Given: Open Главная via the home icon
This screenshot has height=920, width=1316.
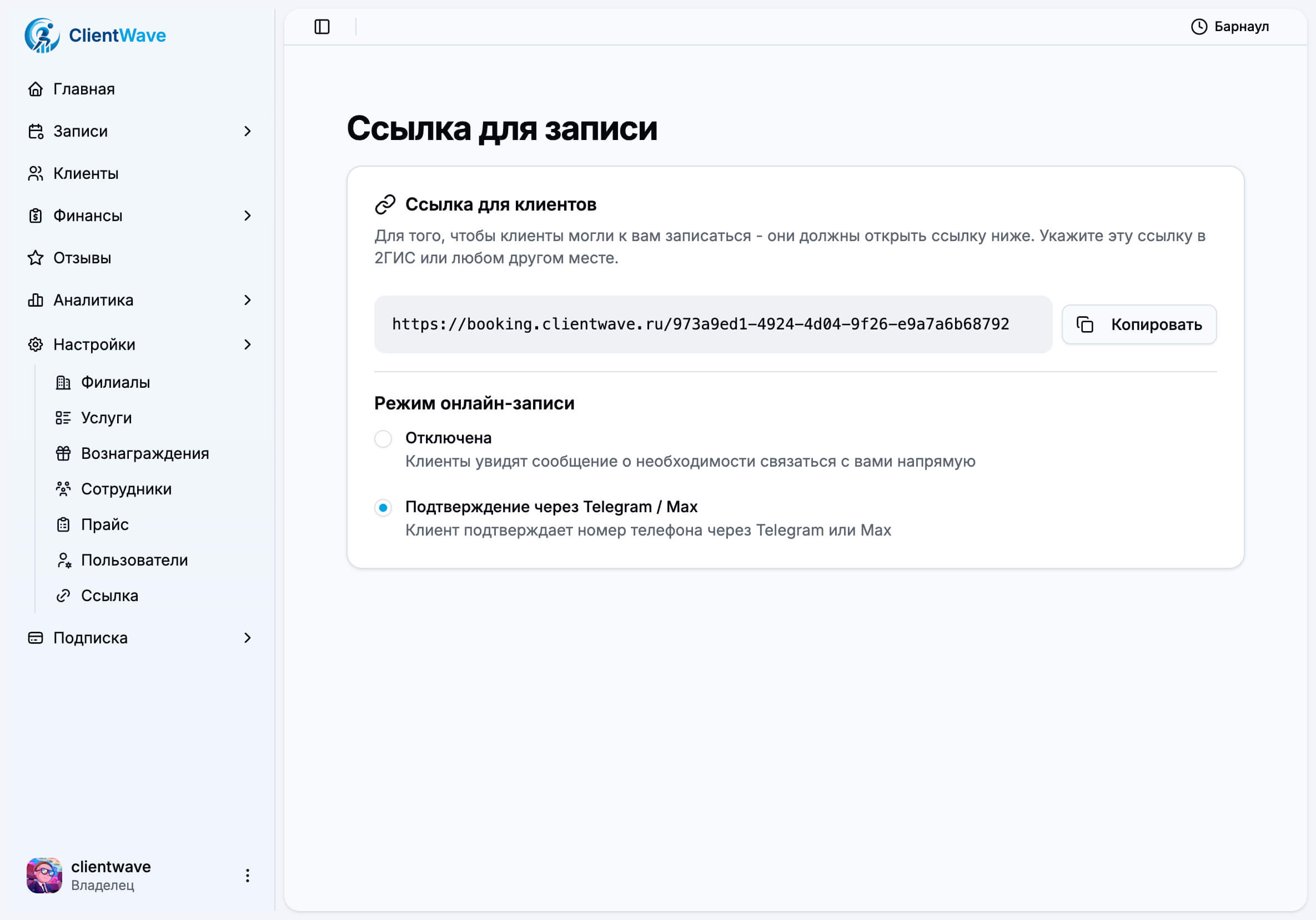Looking at the screenshot, I should [x=36, y=89].
